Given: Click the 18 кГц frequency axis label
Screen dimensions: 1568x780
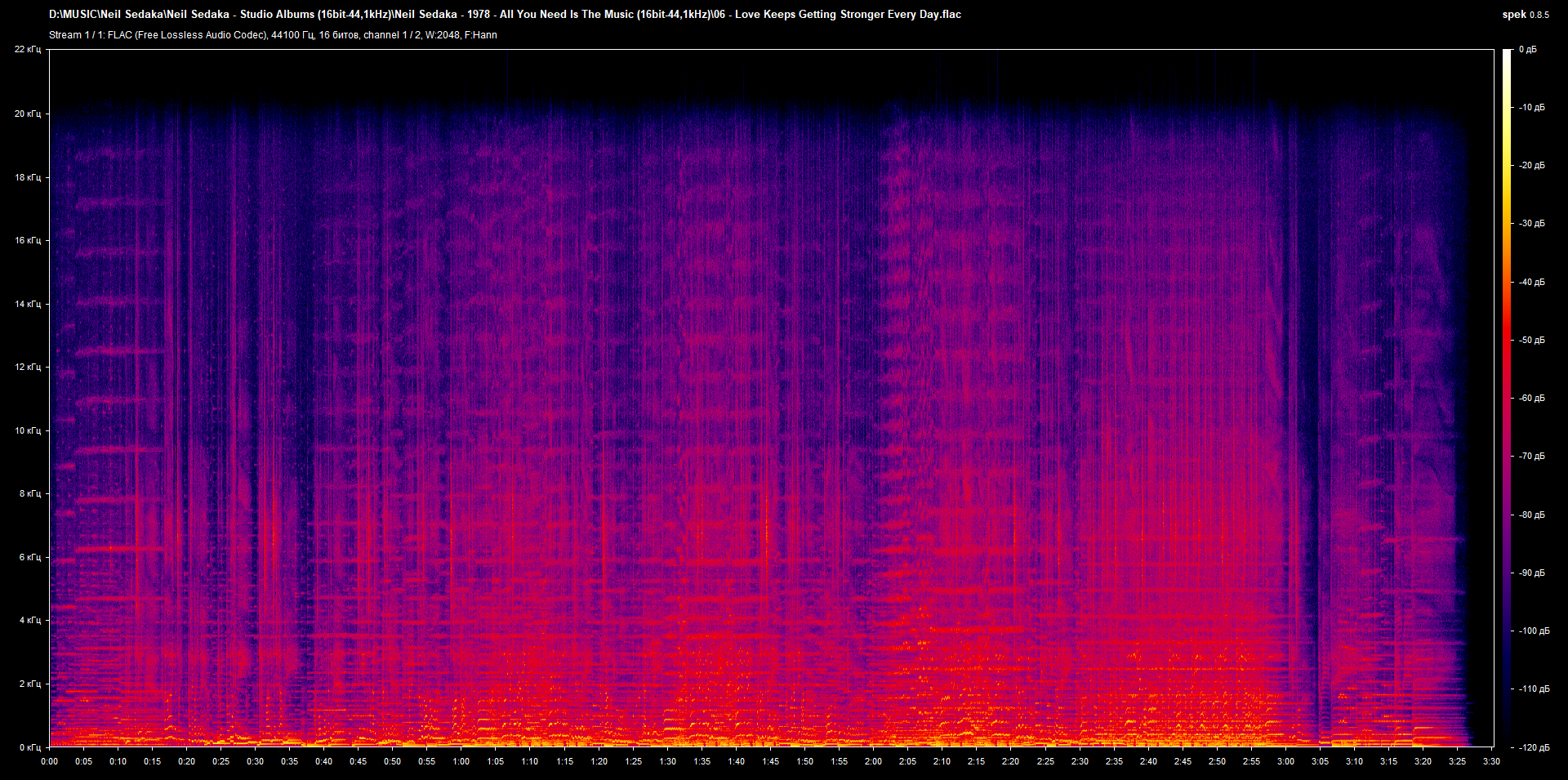Looking at the screenshot, I should coord(27,177).
